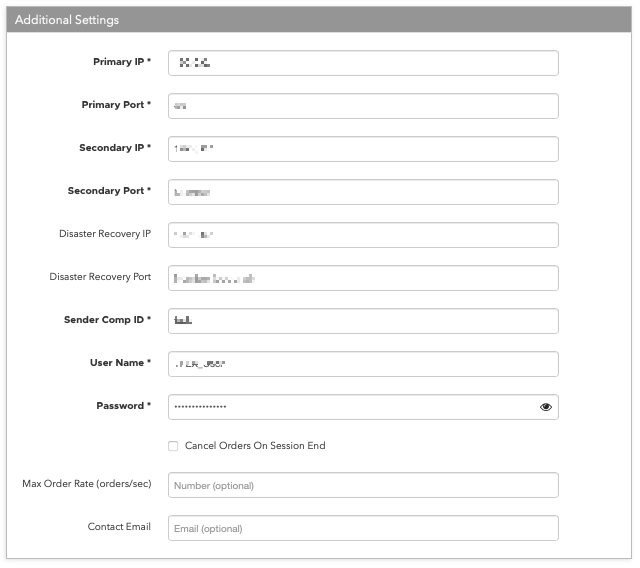This screenshot has width=640, height=568.
Task: Focus the Secondary Port input box
Action: pyautogui.click(x=363, y=192)
